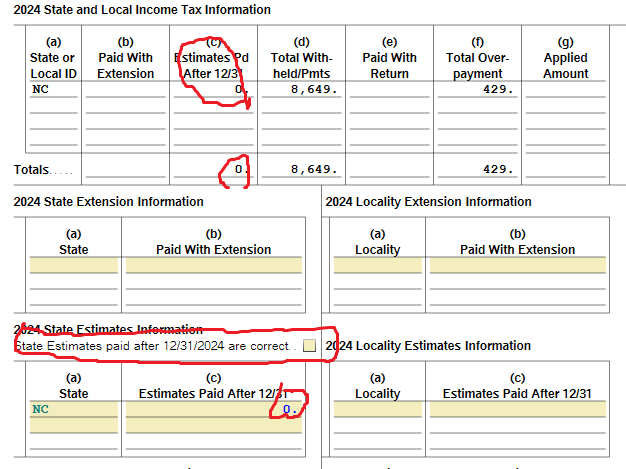Click first Locality field in Locality Estimates Information

378,409
